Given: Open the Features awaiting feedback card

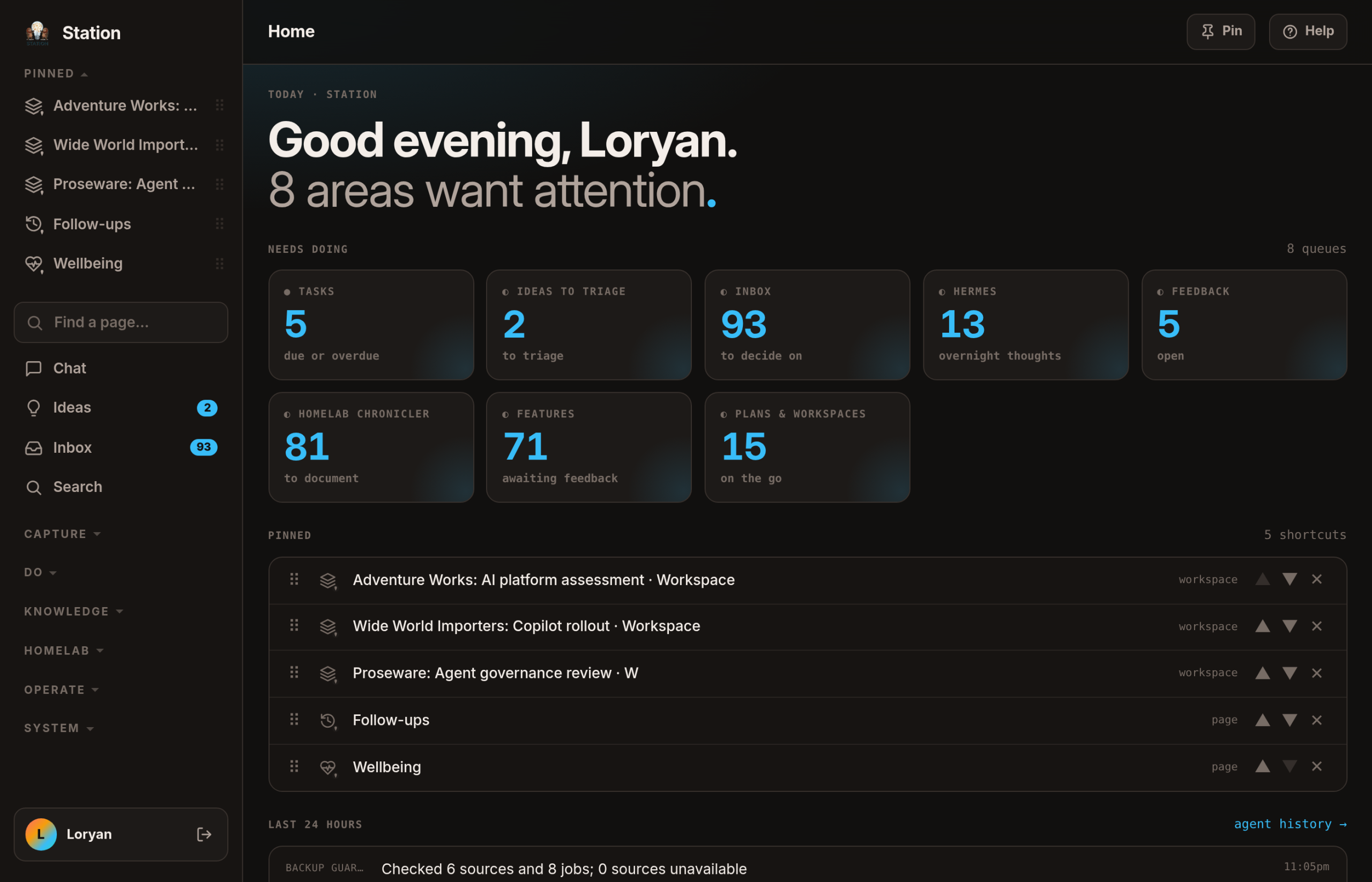Looking at the screenshot, I should (x=589, y=447).
